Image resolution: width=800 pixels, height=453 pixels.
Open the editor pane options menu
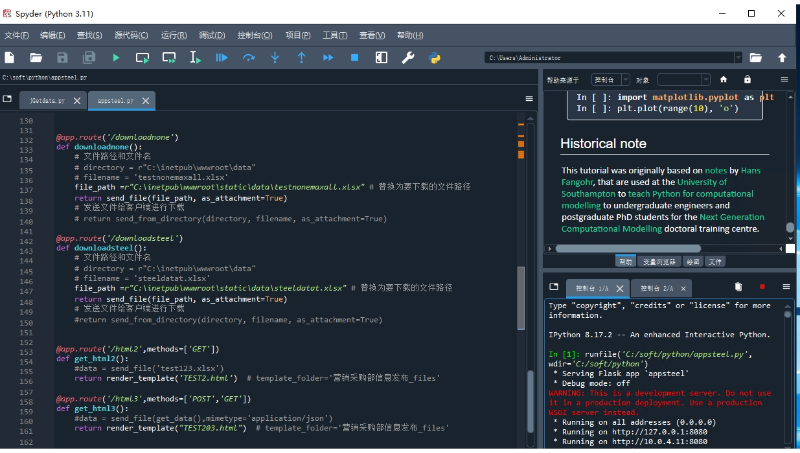click(x=529, y=99)
